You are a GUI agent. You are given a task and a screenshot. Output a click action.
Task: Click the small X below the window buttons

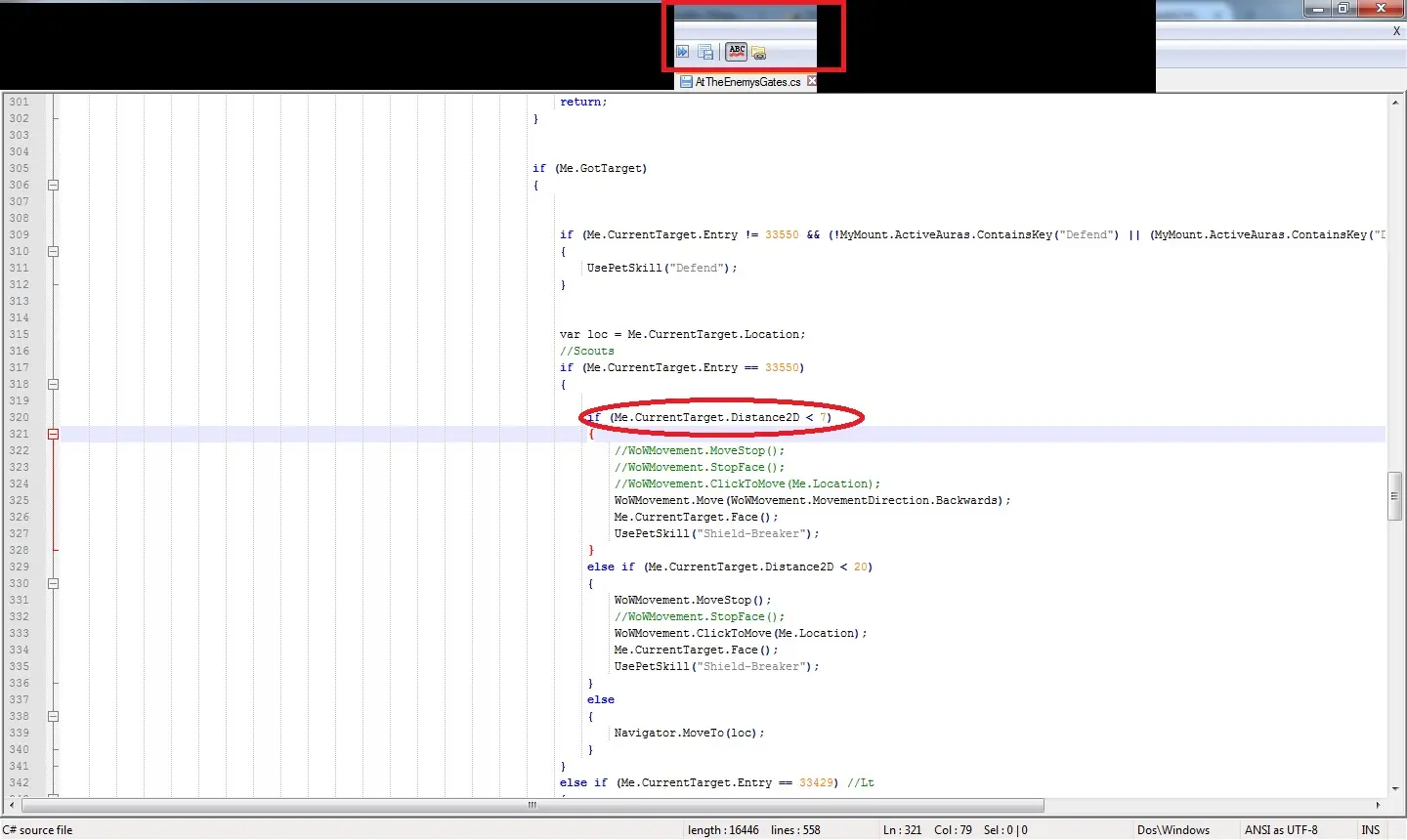pos(1396,31)
